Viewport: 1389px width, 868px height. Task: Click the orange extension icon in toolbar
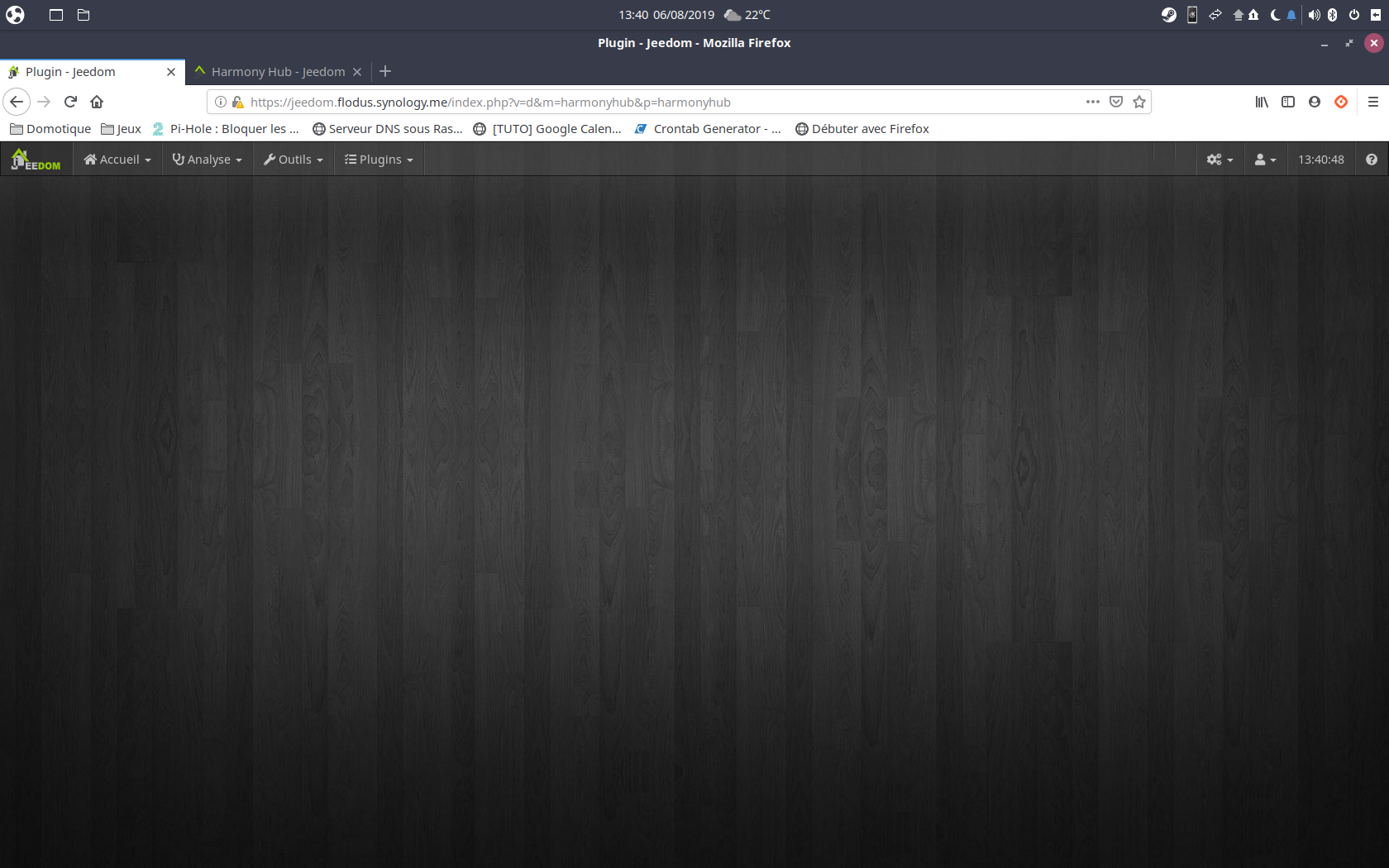coord(1341,102)
